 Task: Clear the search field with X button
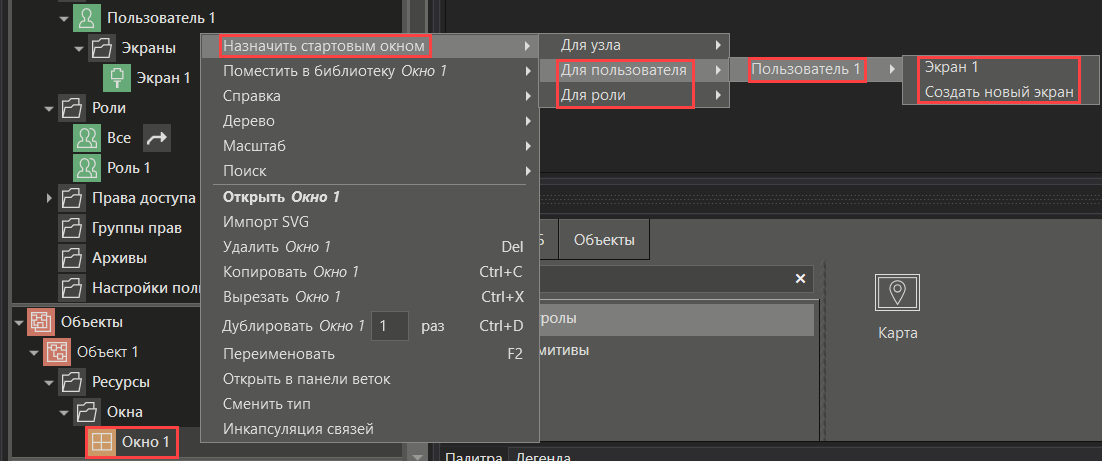point(800,278)
